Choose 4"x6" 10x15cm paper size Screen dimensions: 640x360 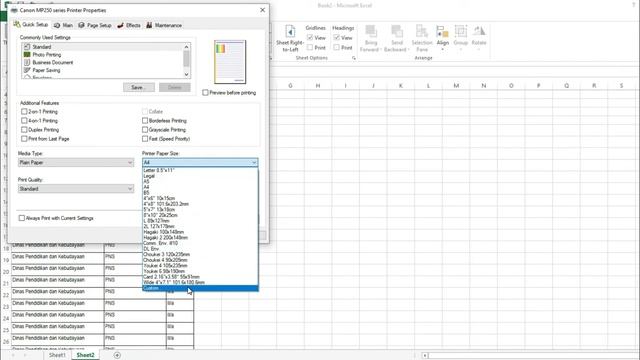click(x=200, y=198)
